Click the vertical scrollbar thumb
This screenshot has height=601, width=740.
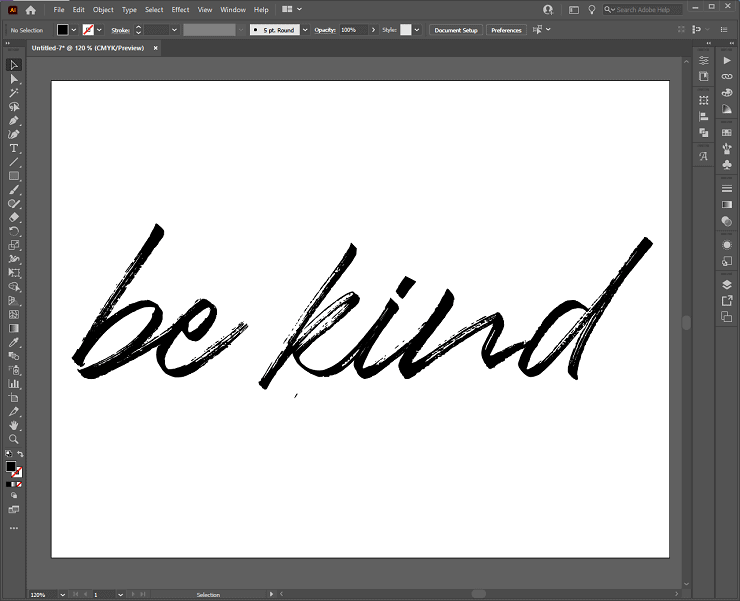pyautogui.click(x=687, y=322)
